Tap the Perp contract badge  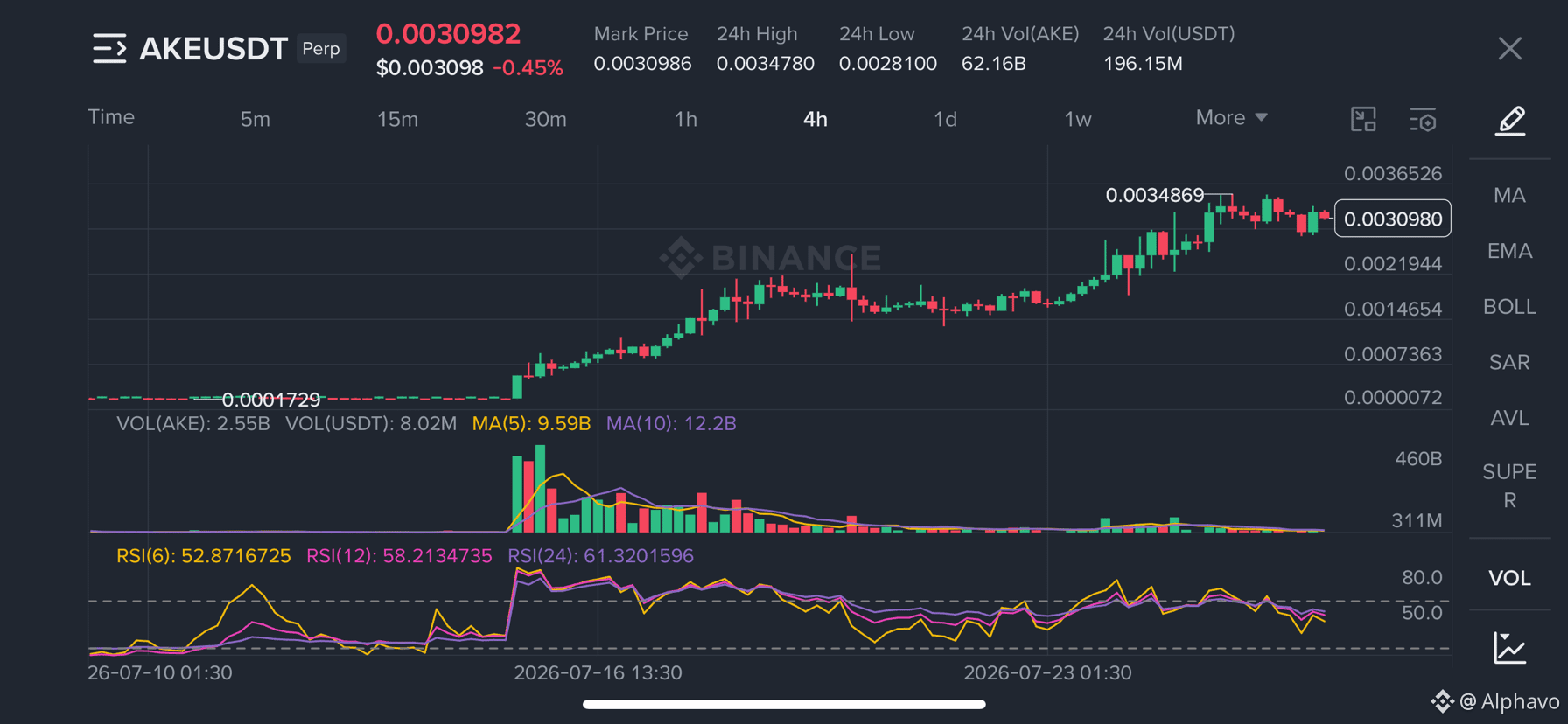321,48
